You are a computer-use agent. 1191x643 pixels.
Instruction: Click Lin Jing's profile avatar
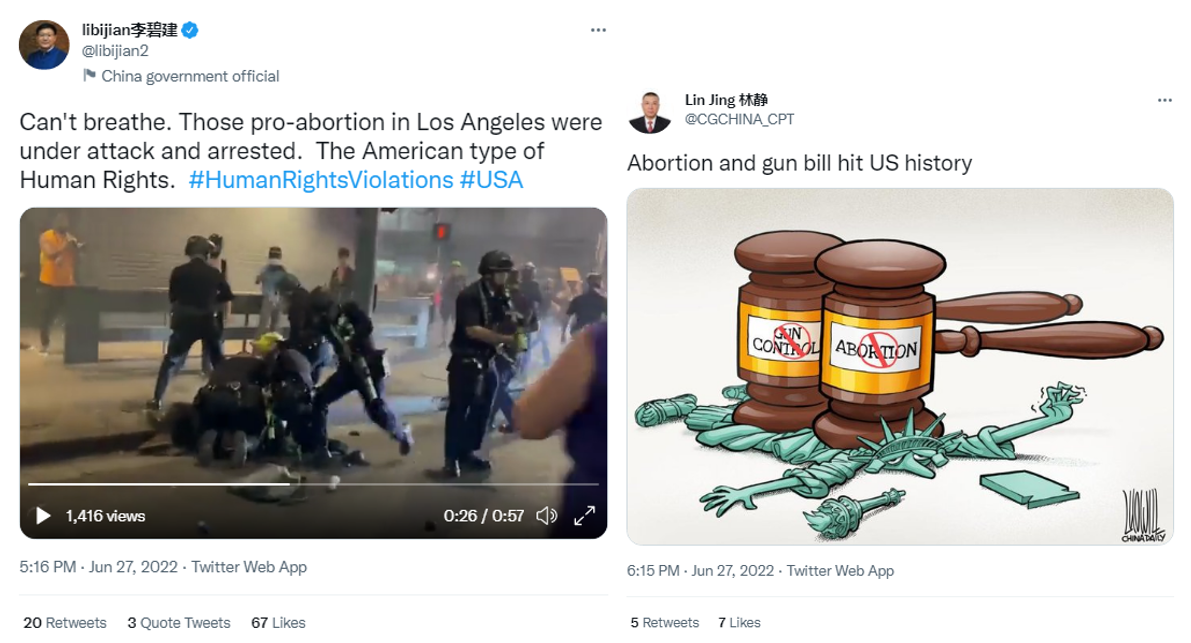649,112
